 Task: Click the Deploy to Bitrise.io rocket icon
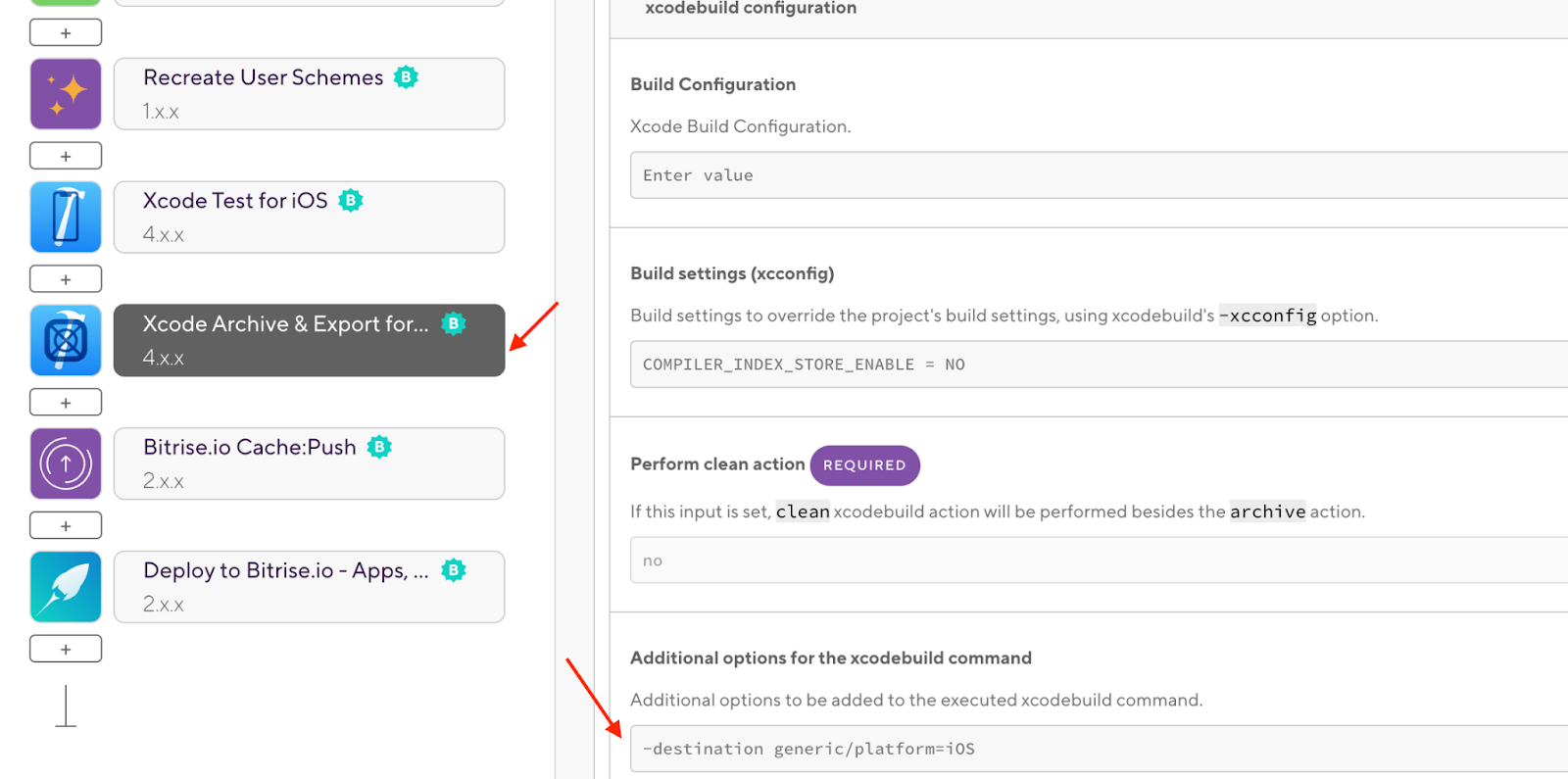tap(66, 587)
